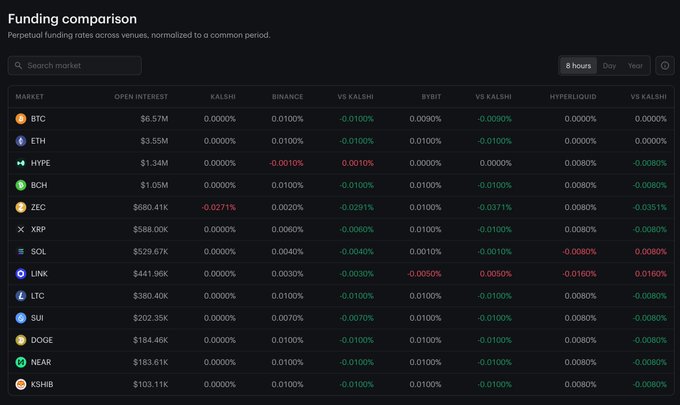The image size is (680, 405).
Task: Switch funding period to Day
Action: pos(609,65)
